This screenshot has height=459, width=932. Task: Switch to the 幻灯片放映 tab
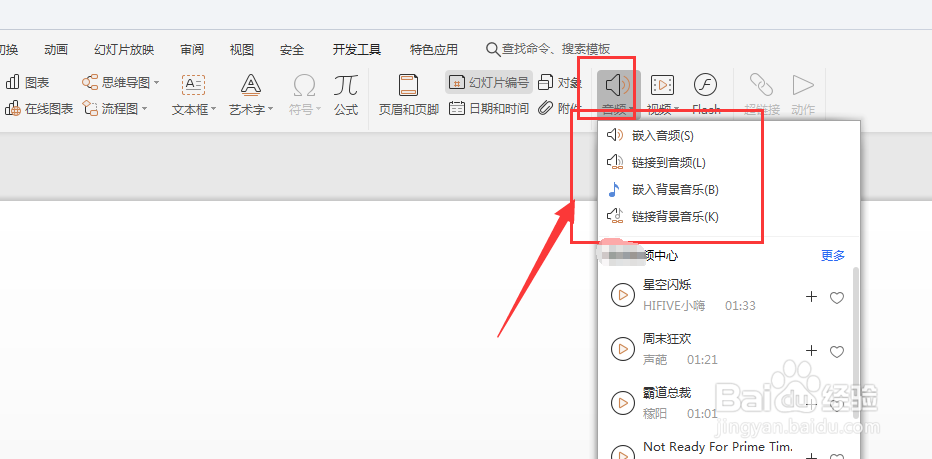point(124,50)
